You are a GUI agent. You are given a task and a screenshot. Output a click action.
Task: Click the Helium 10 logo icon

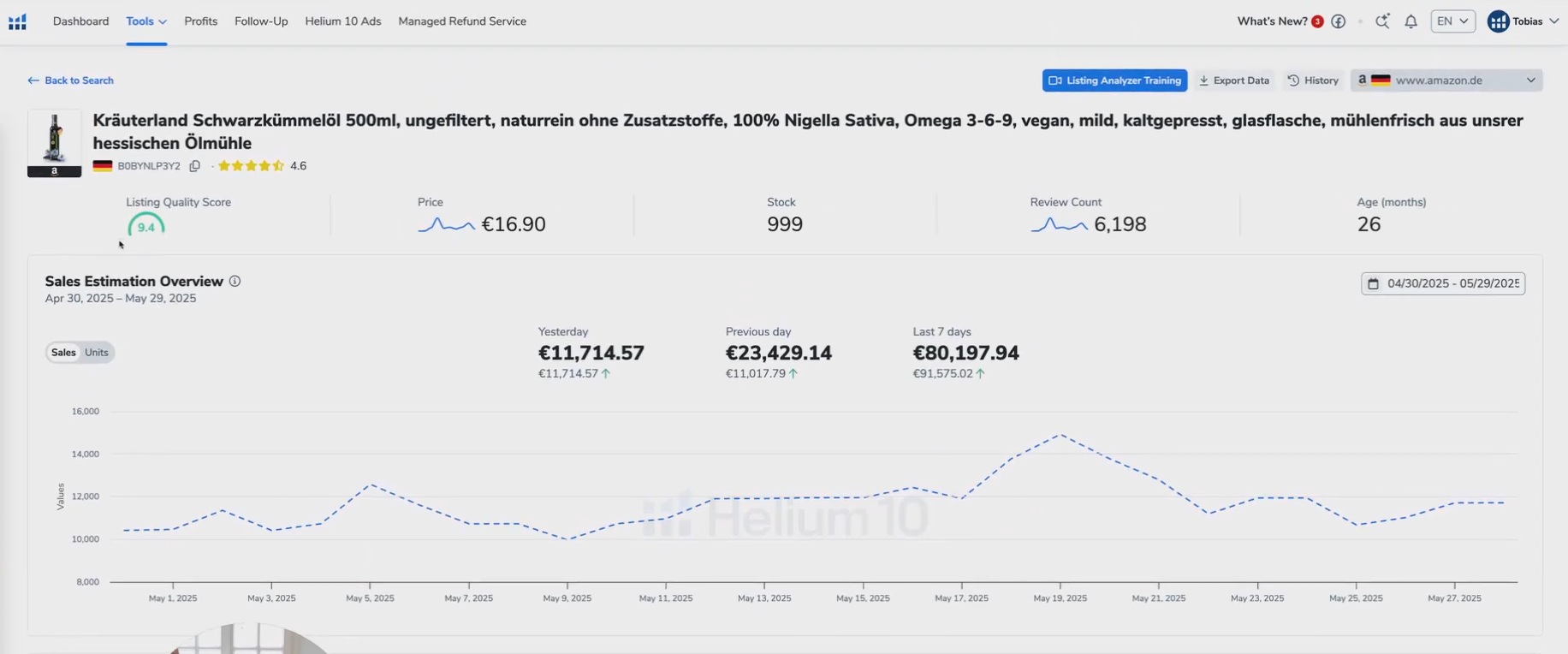[17, 21]
